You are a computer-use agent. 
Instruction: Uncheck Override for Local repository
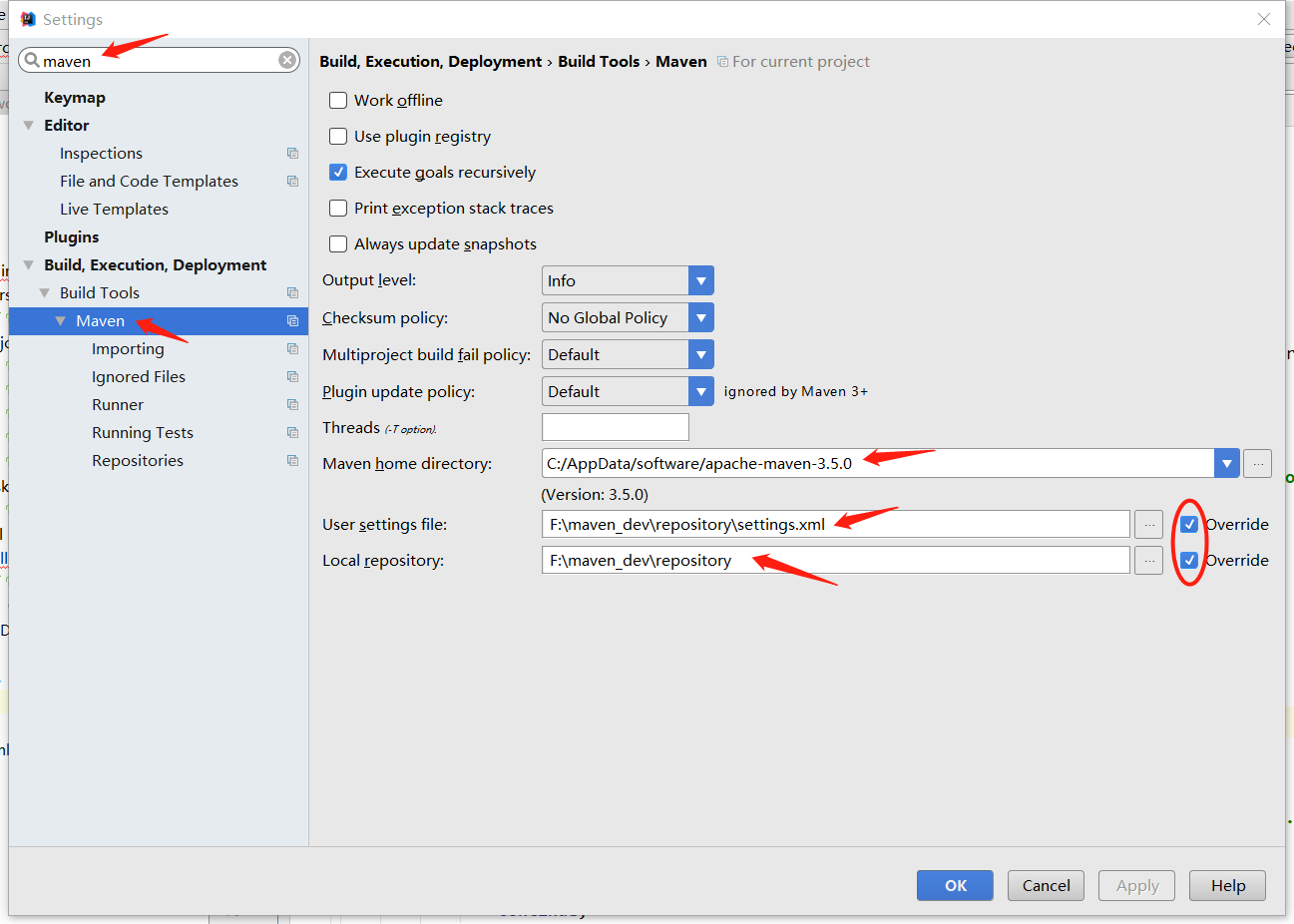[x=1189, y=560]
